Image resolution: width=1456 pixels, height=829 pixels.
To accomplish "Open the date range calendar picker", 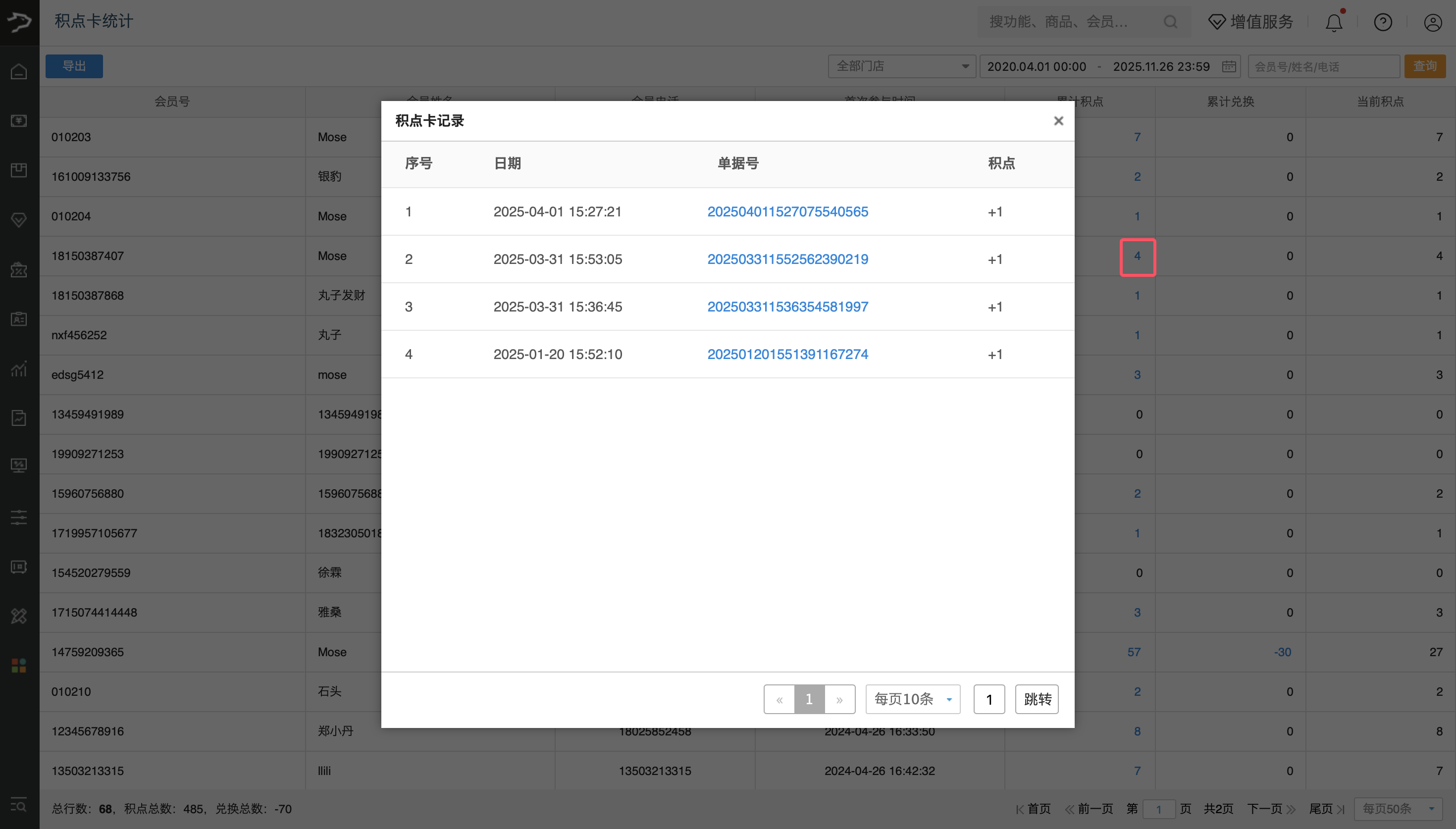I will tap(1228, 66).
